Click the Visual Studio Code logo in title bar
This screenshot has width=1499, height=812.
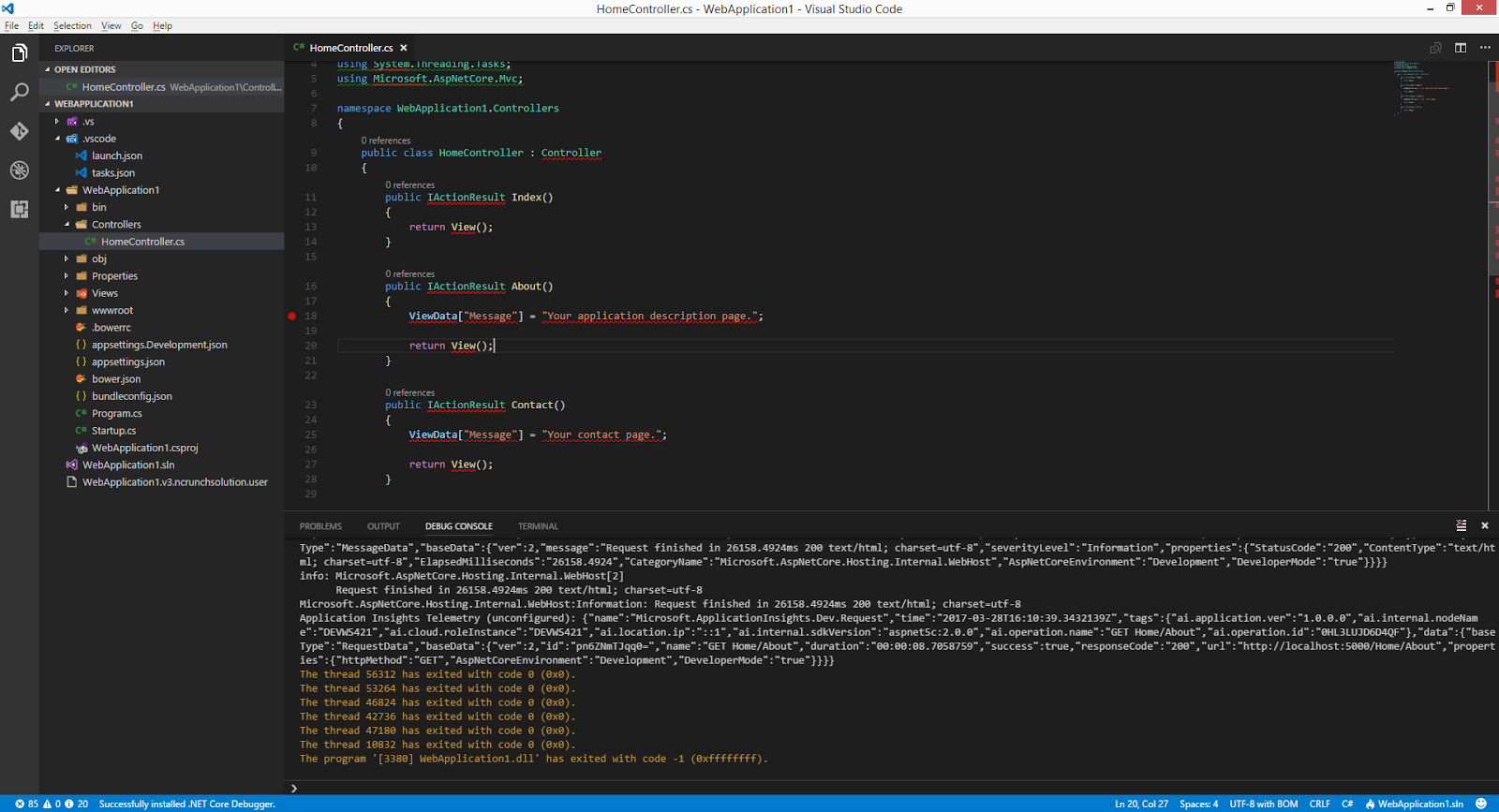pyautogui.click(x=8, y=8)
